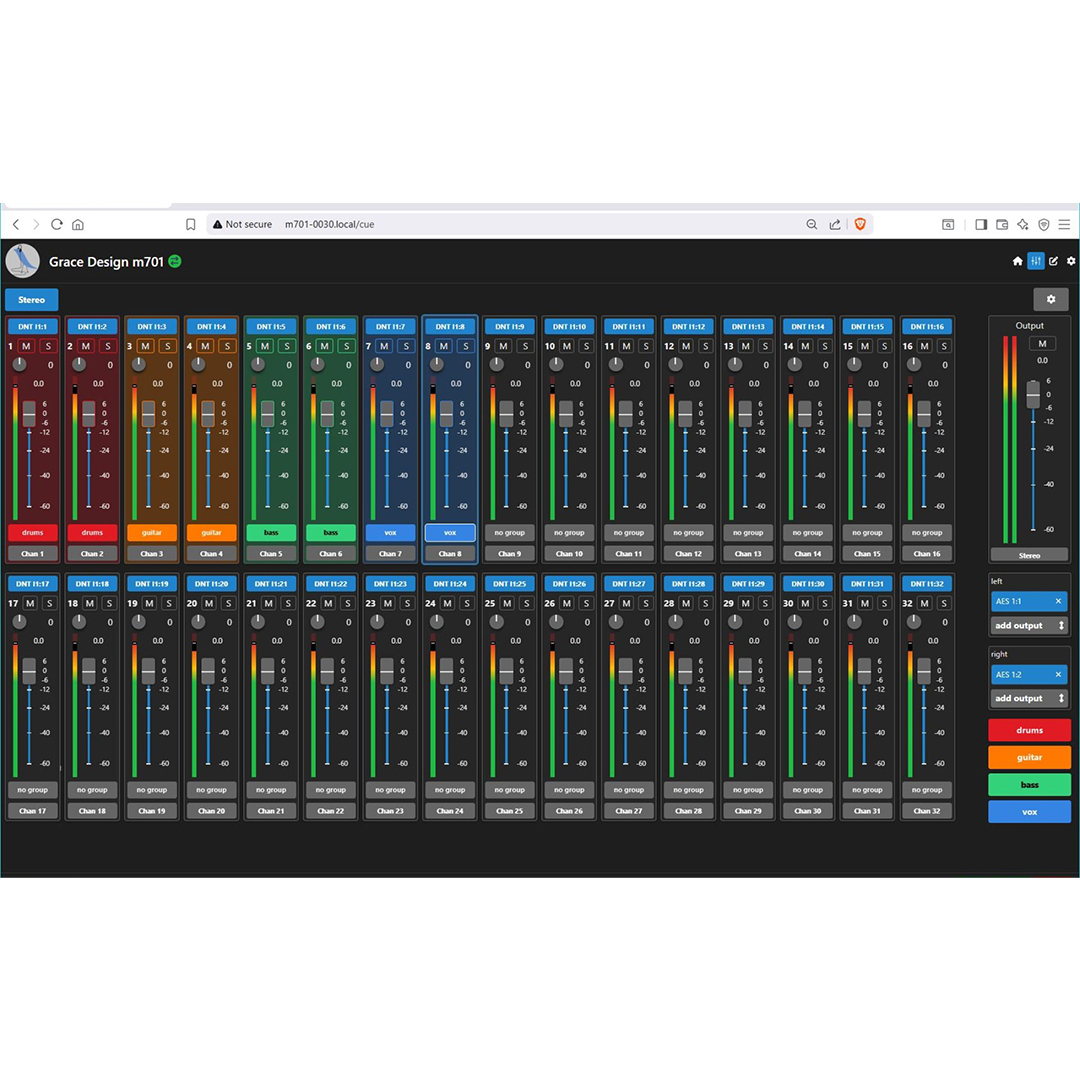Viewport: 1080px width, 1080px height.
Task: Click the DNT I1:16 input button
Action: [926, 327]
